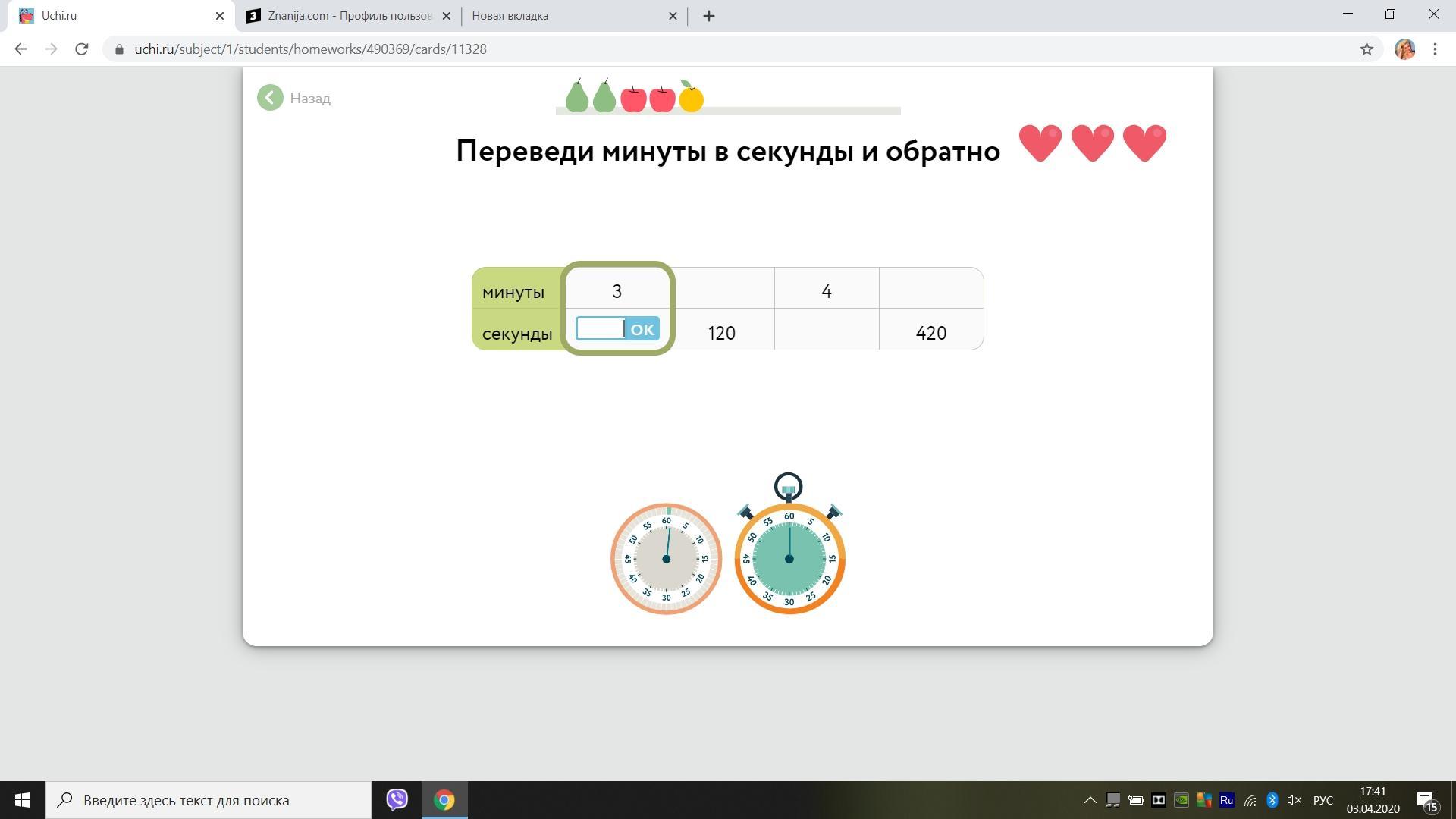
Task: Click the 420 seconds cell
Action: click(x=931, y=329)
